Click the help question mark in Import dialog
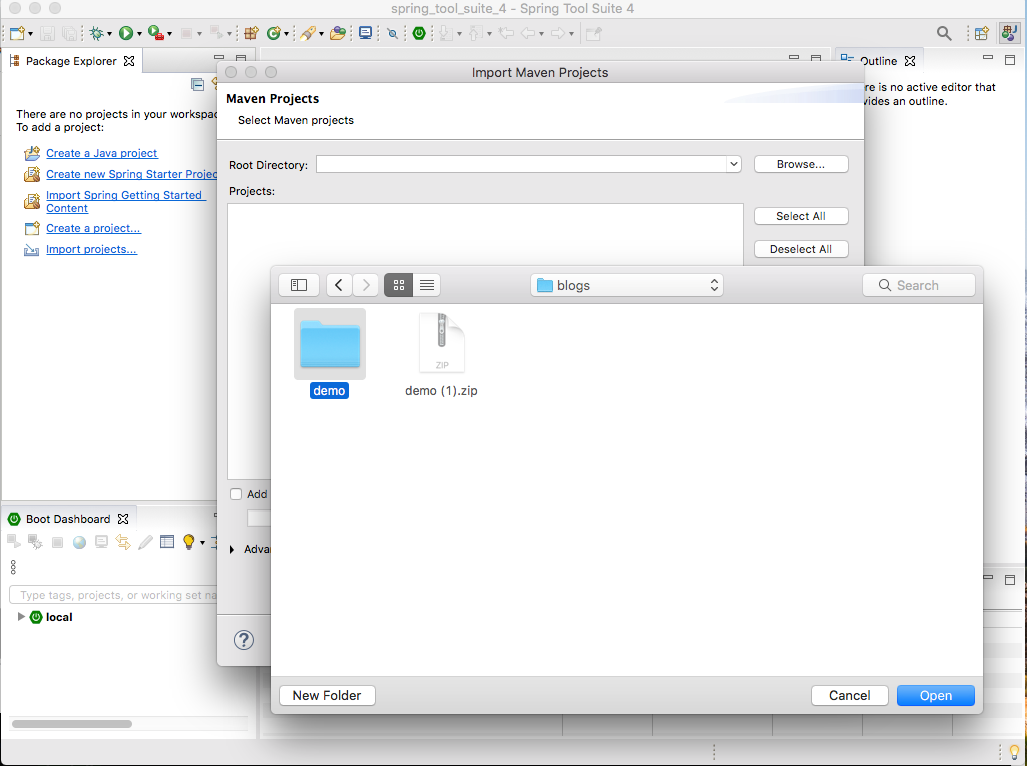 tap(244, 640)
